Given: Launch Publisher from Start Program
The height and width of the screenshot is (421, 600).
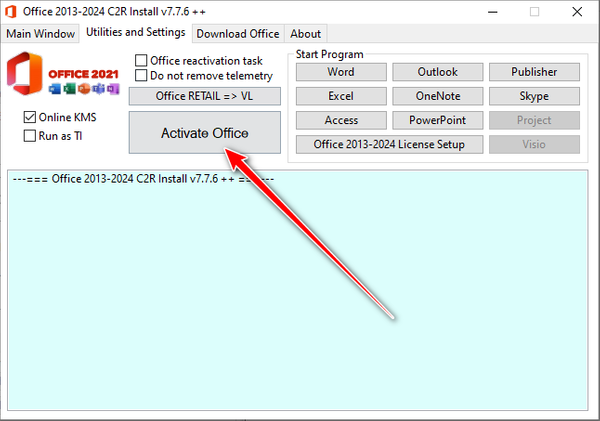Looking at the screenshot, I should coord(534,72).
